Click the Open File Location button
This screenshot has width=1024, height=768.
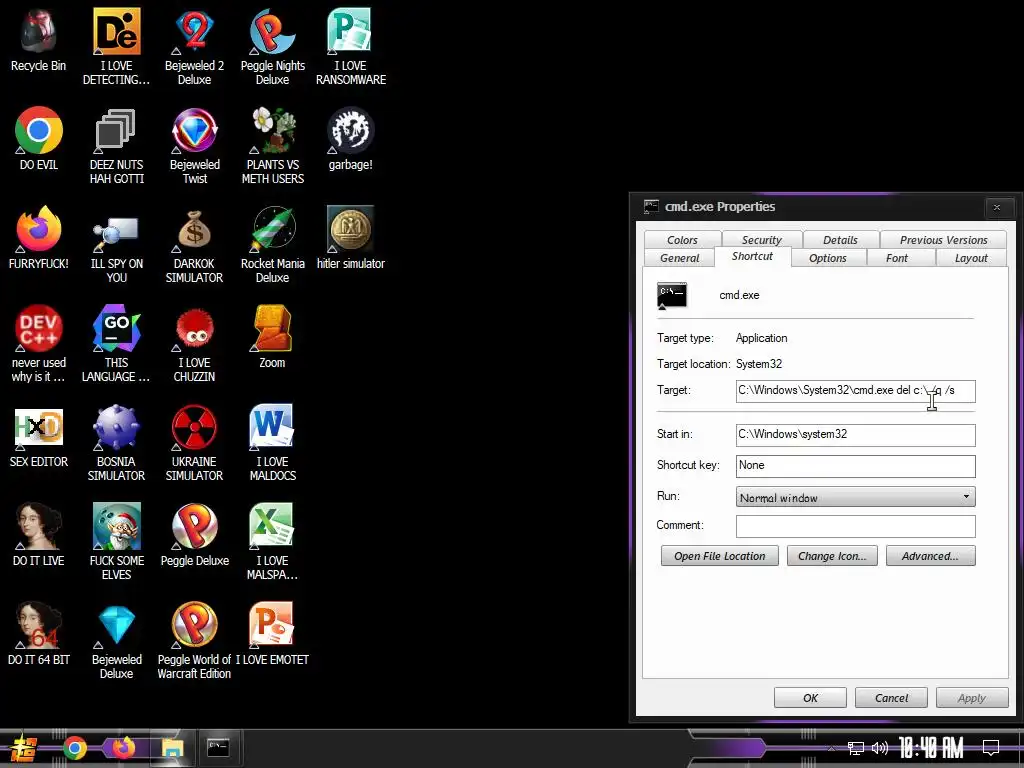pyautogui.click(x=720, y=556)
